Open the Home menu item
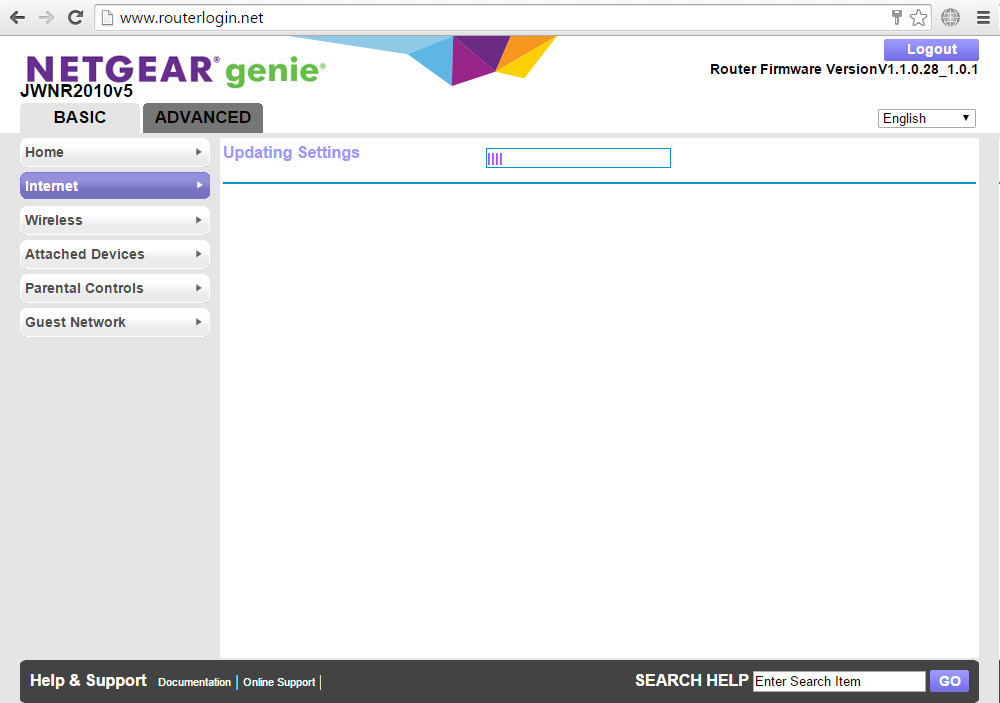 click(x=115, y=152)
